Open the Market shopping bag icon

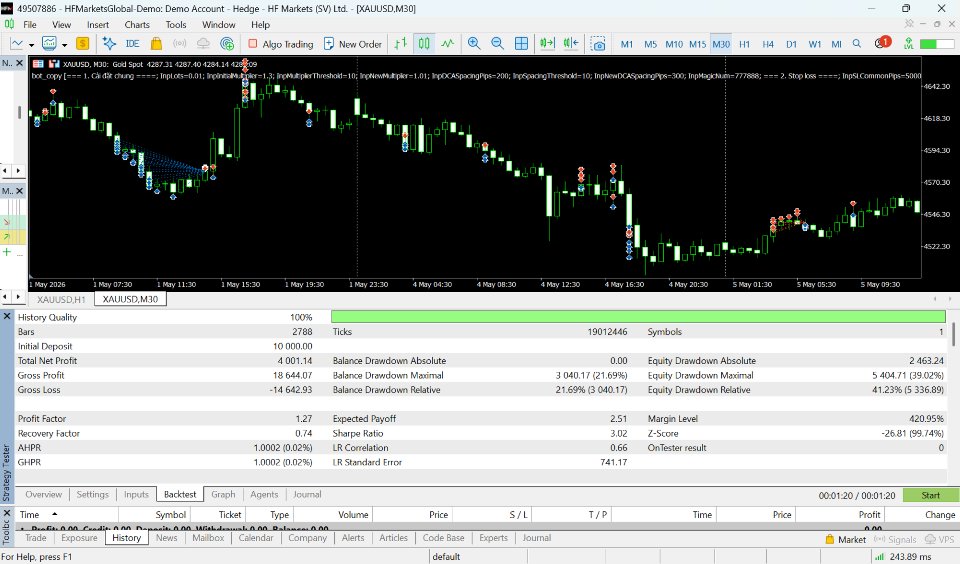pos(156,43)
